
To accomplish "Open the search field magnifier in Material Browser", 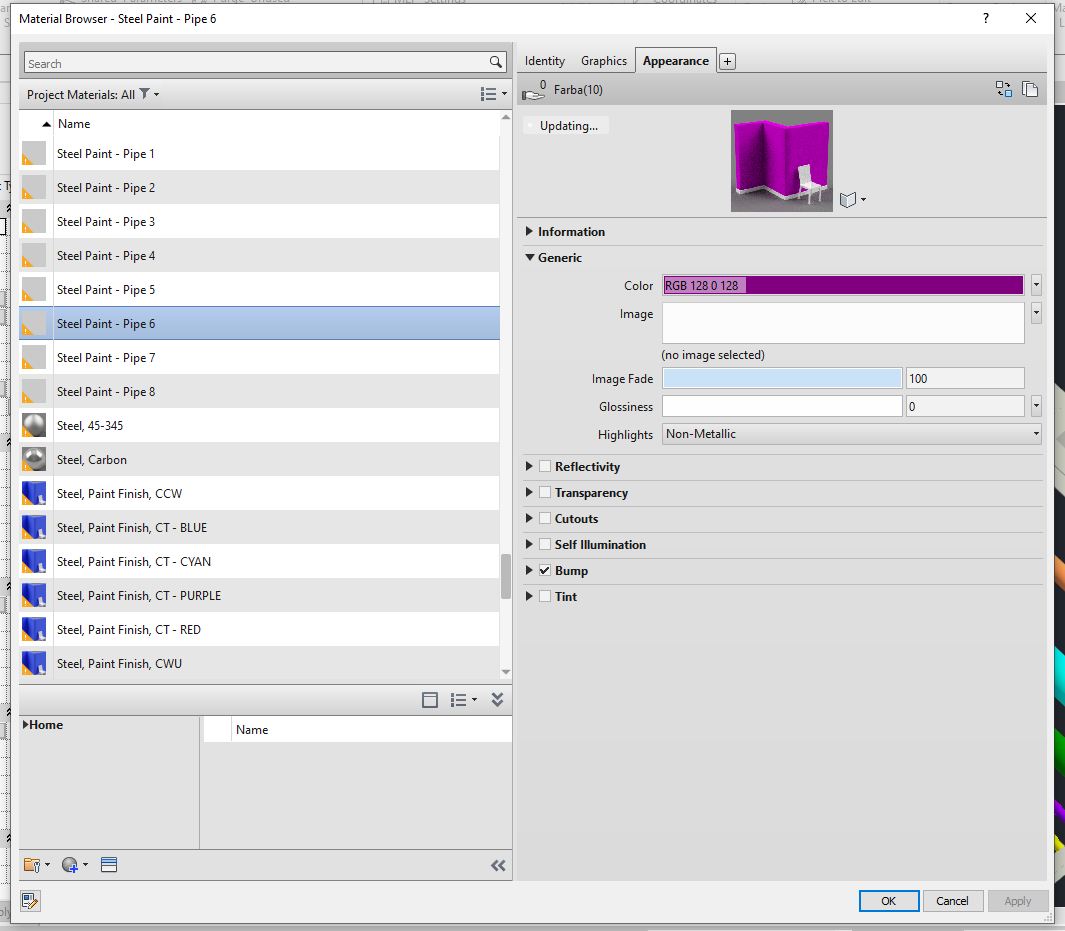I will tap(495, 62).
